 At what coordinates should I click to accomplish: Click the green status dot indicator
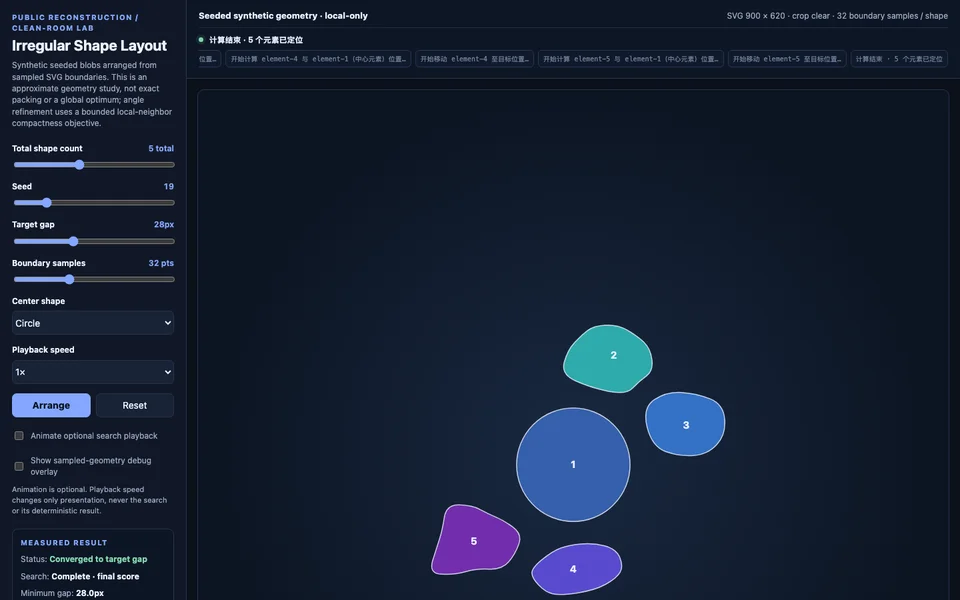click(201, 40)
